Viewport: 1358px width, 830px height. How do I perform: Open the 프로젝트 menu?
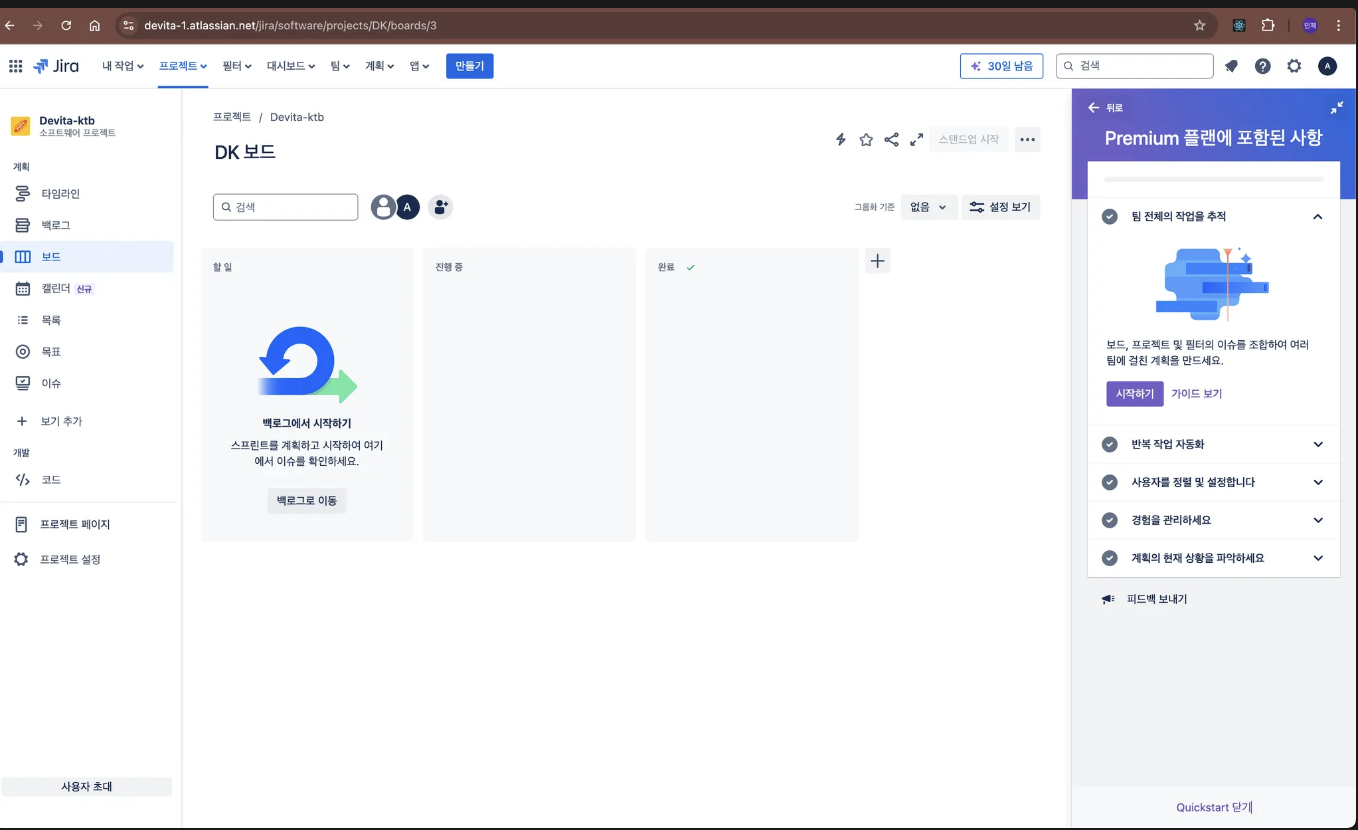tap(183, 66)
